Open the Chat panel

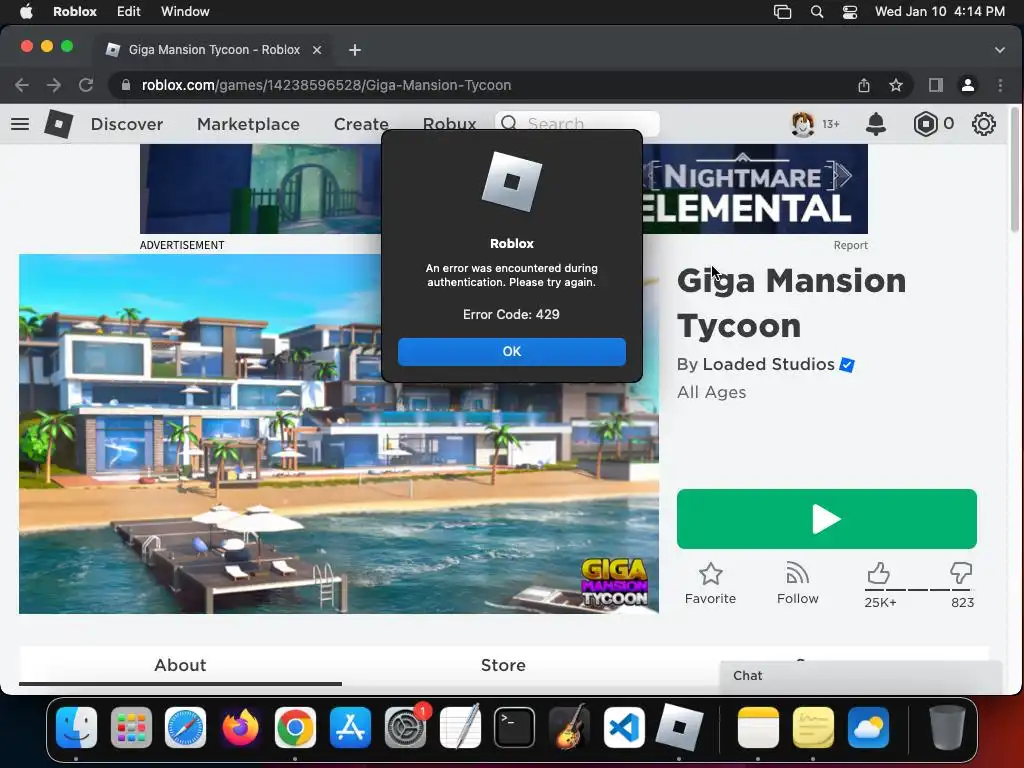pos(861,676)
